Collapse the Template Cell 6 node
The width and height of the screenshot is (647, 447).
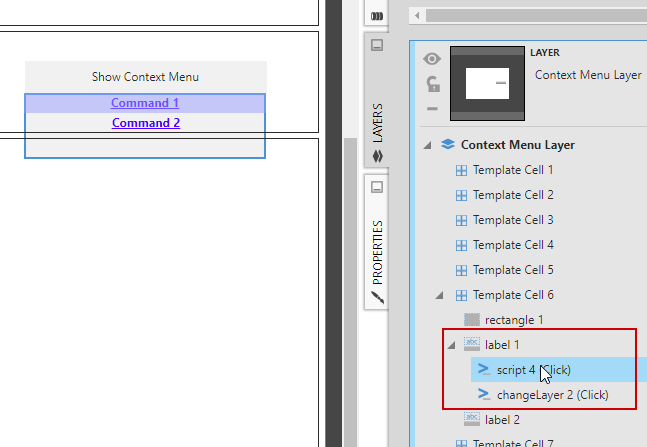439,295
